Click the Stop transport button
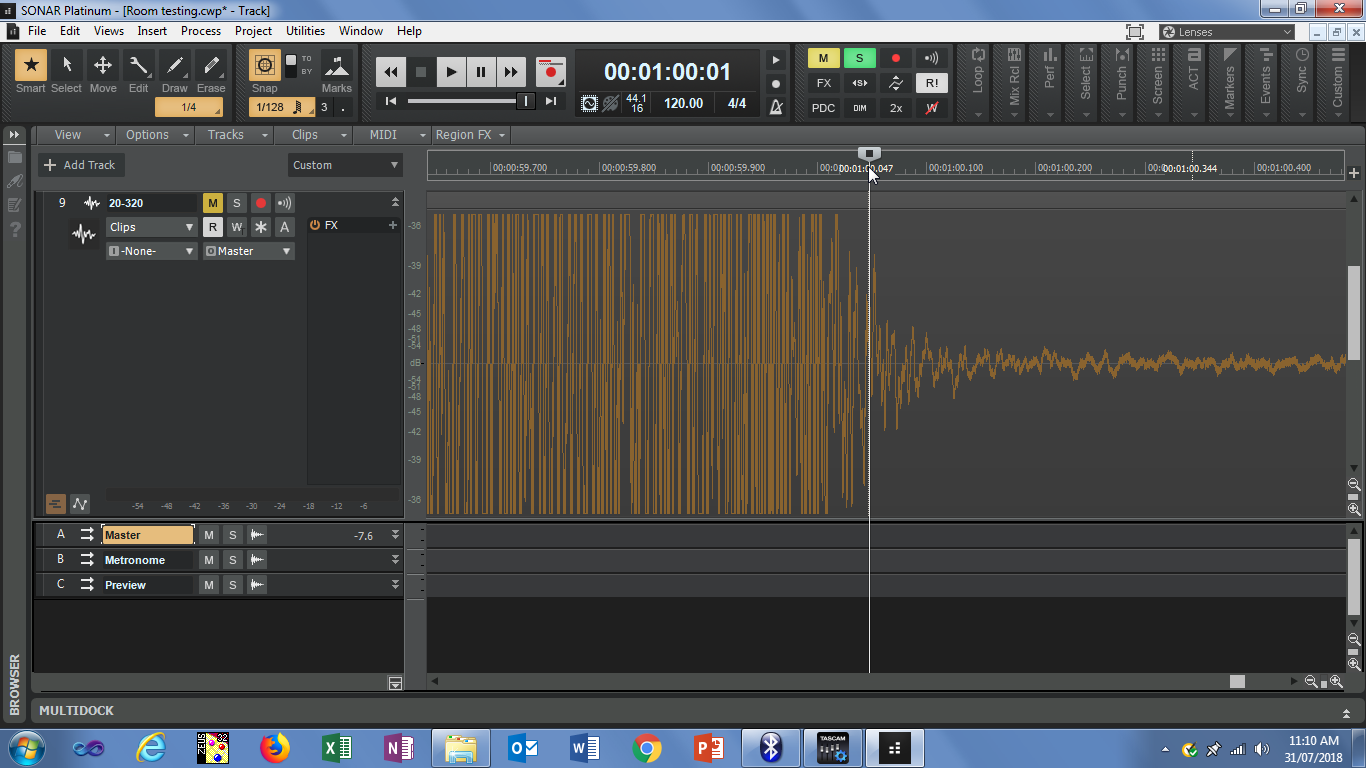1366x768 pixels. (421, 72)
